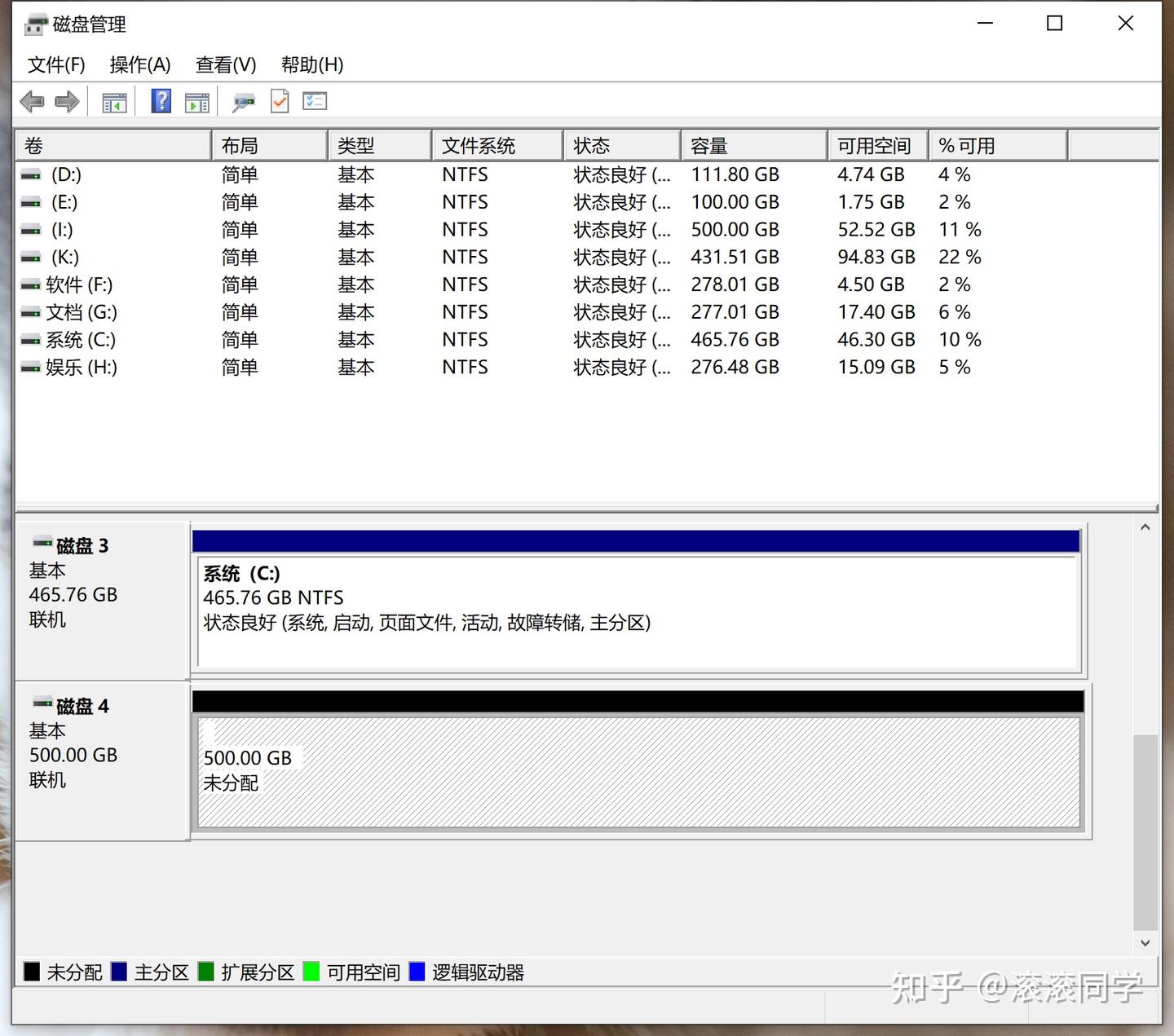Select the 软件 (F:) volume

(79, 285)
